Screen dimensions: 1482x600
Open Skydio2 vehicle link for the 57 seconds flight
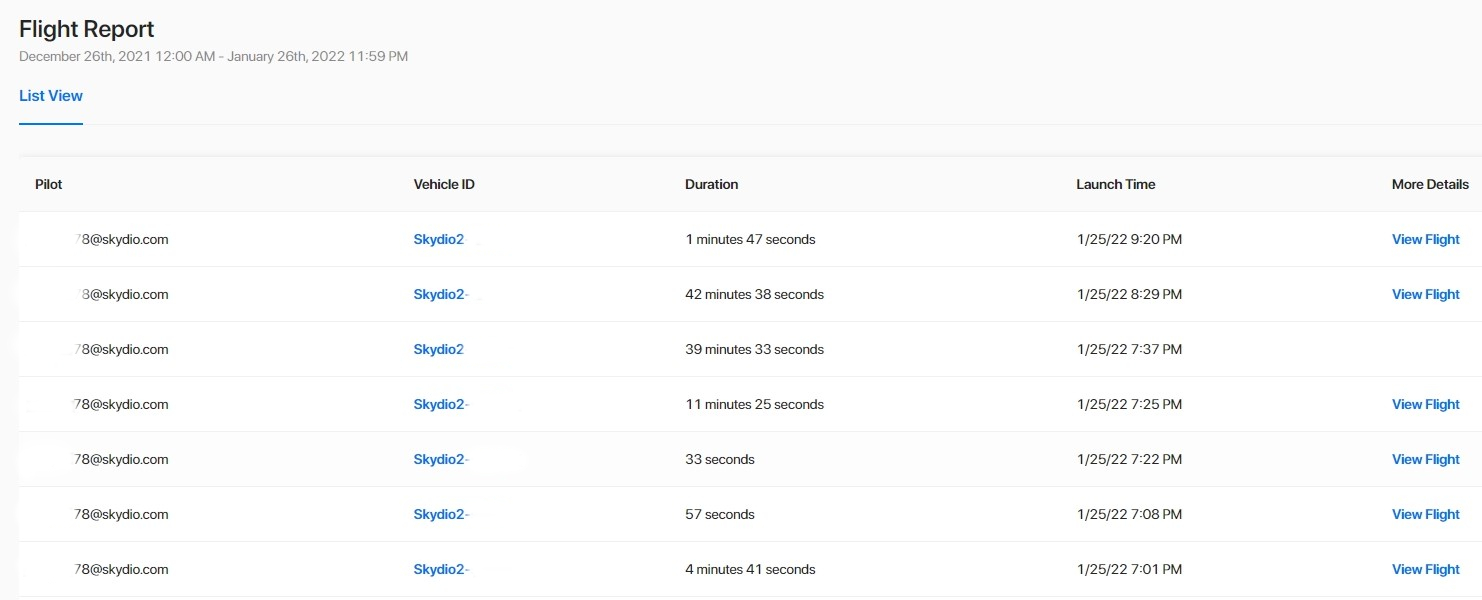441,514
